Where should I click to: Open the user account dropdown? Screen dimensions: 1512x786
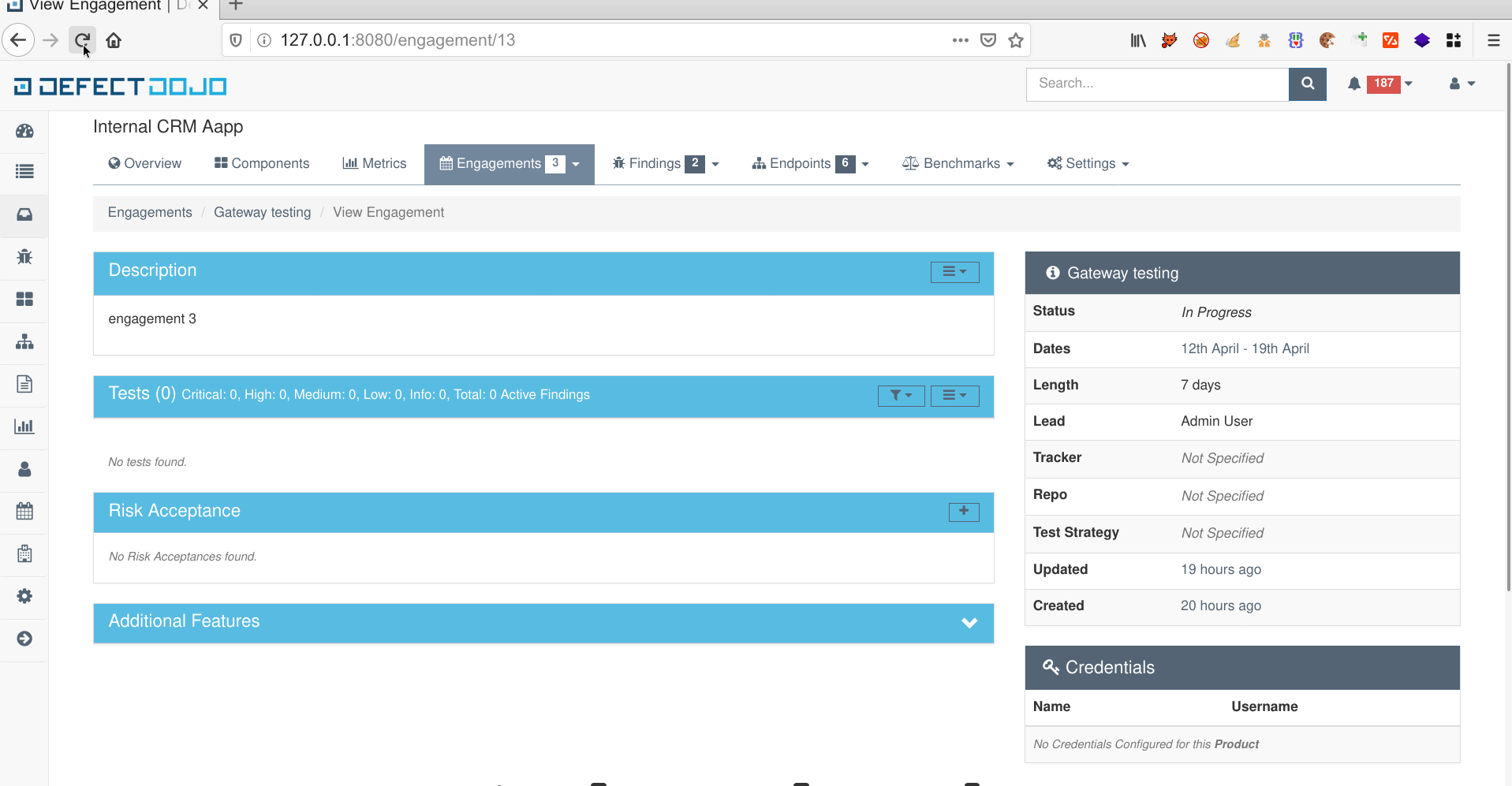[x=1462, y=84]
